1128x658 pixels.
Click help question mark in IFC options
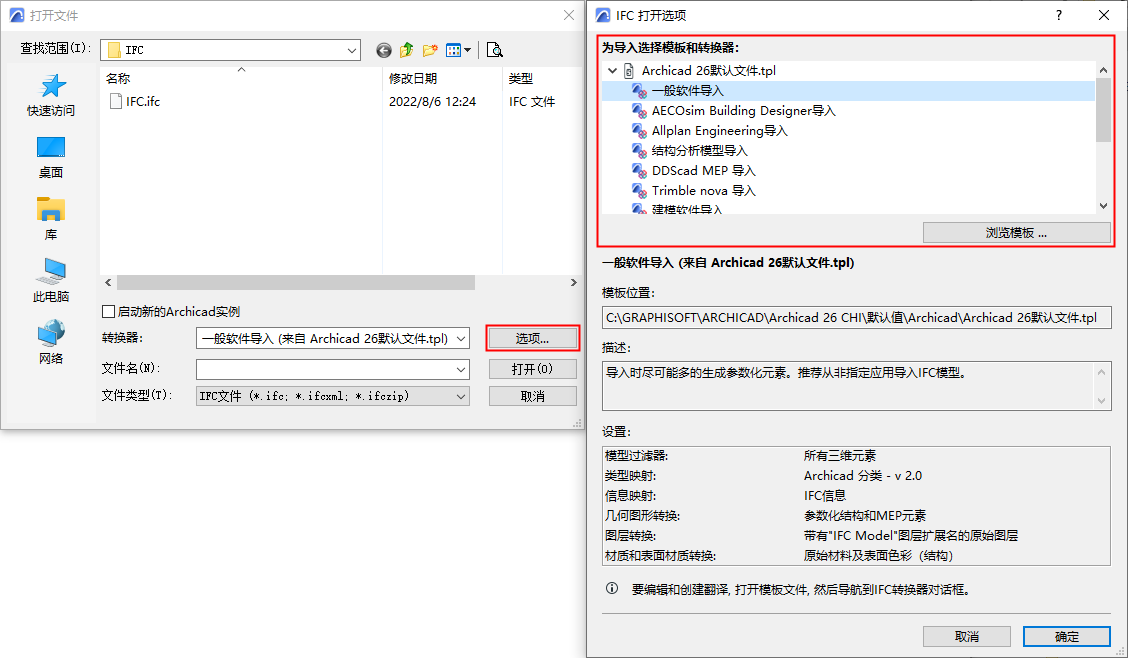[x=1059, y=15]
